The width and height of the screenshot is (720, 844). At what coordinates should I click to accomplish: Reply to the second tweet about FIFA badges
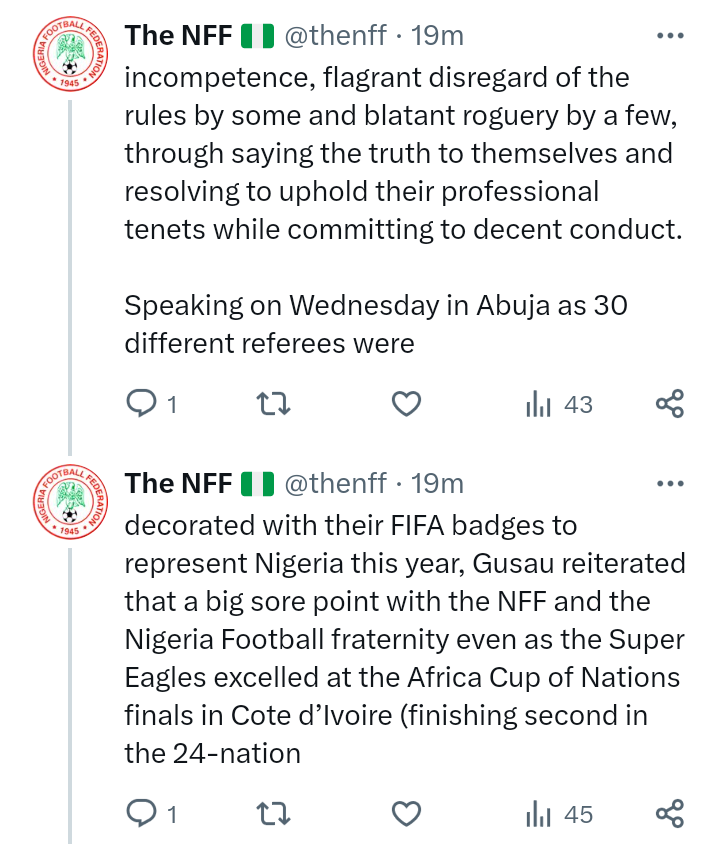coord(142,814)
